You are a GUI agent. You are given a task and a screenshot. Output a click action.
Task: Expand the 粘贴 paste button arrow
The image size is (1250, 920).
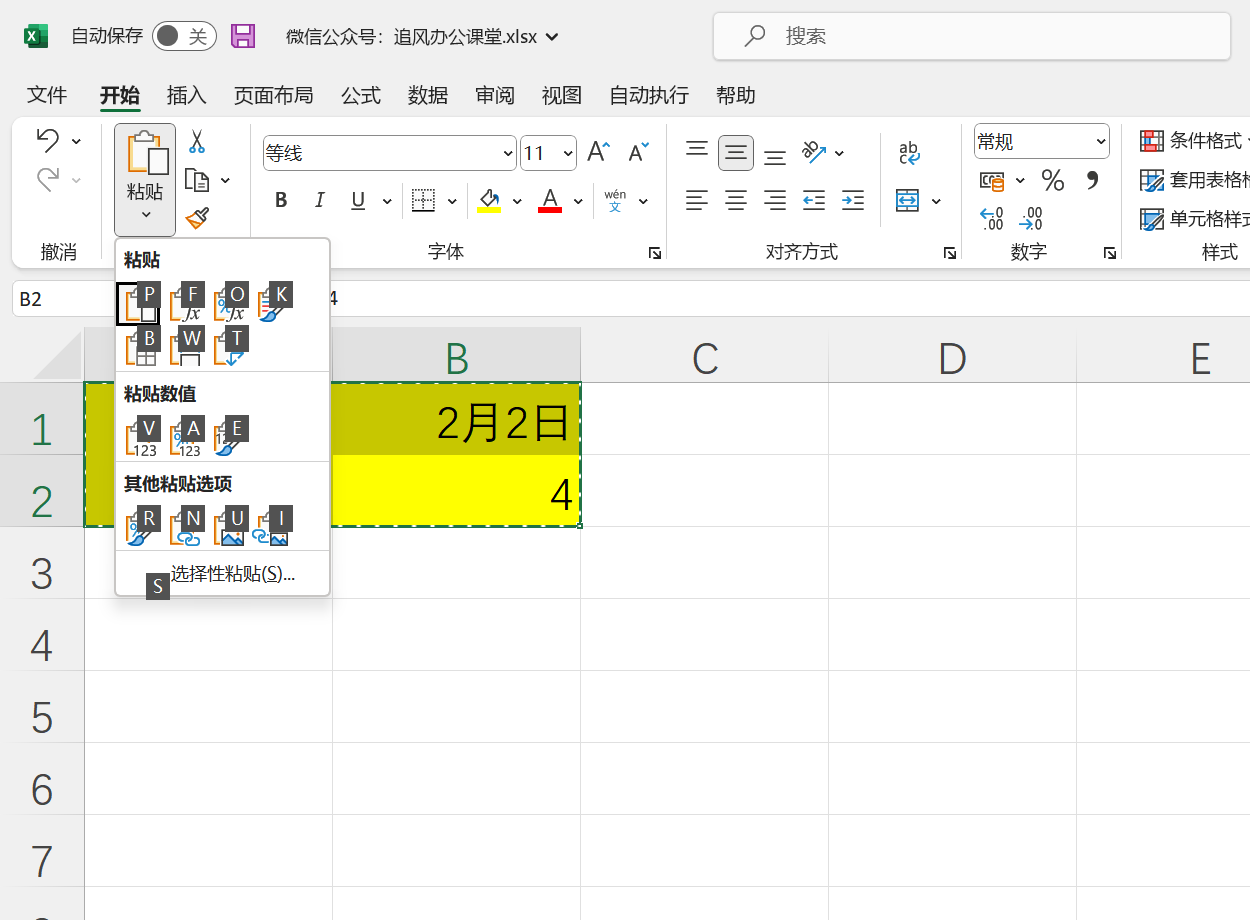click(145, 214)
